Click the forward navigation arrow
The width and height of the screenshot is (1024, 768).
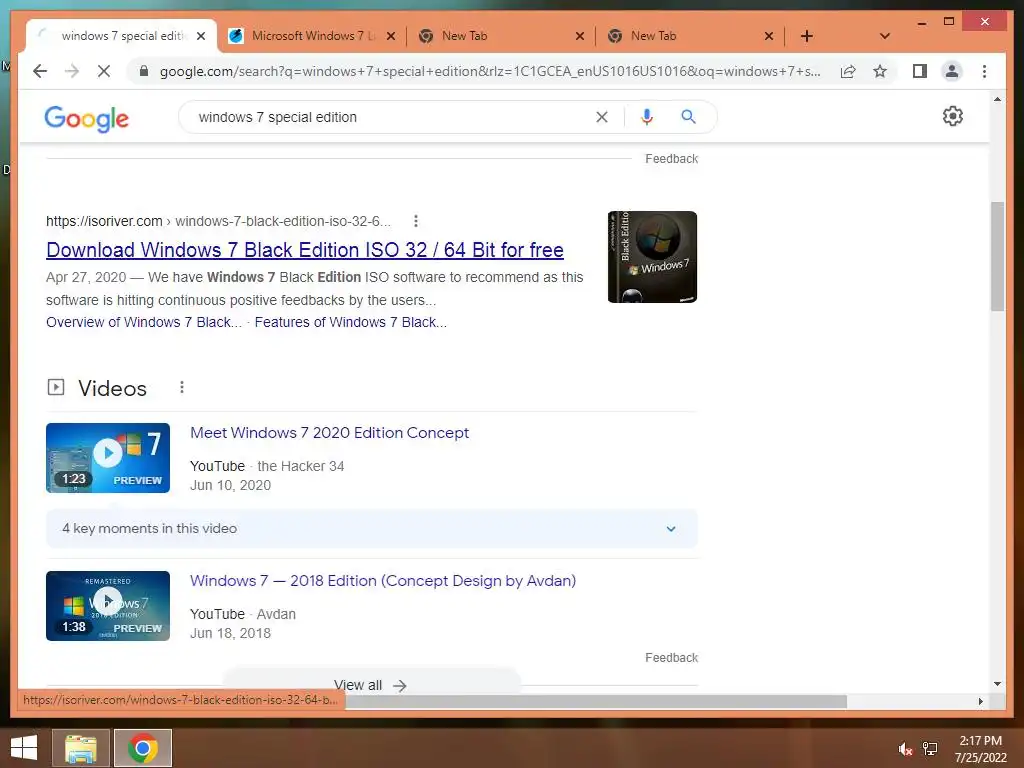point(72,71)
